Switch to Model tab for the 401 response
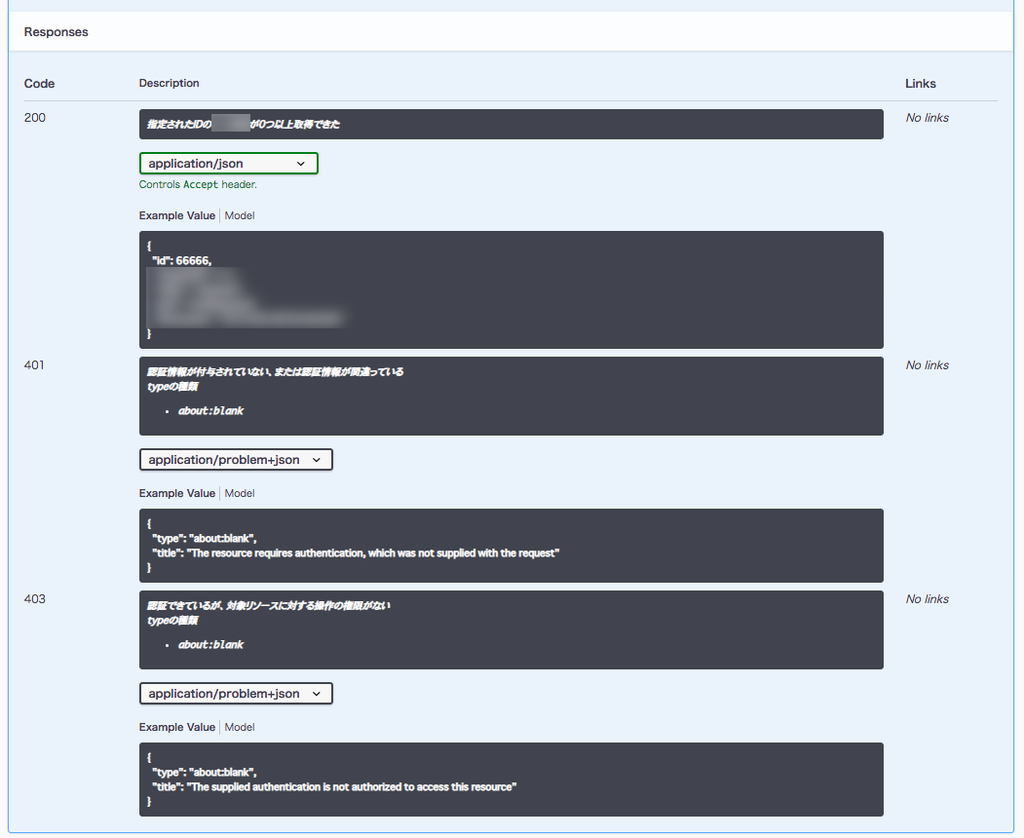Image resolution: width=1024 pixels, height=838 pixels. tap(240, 493)
